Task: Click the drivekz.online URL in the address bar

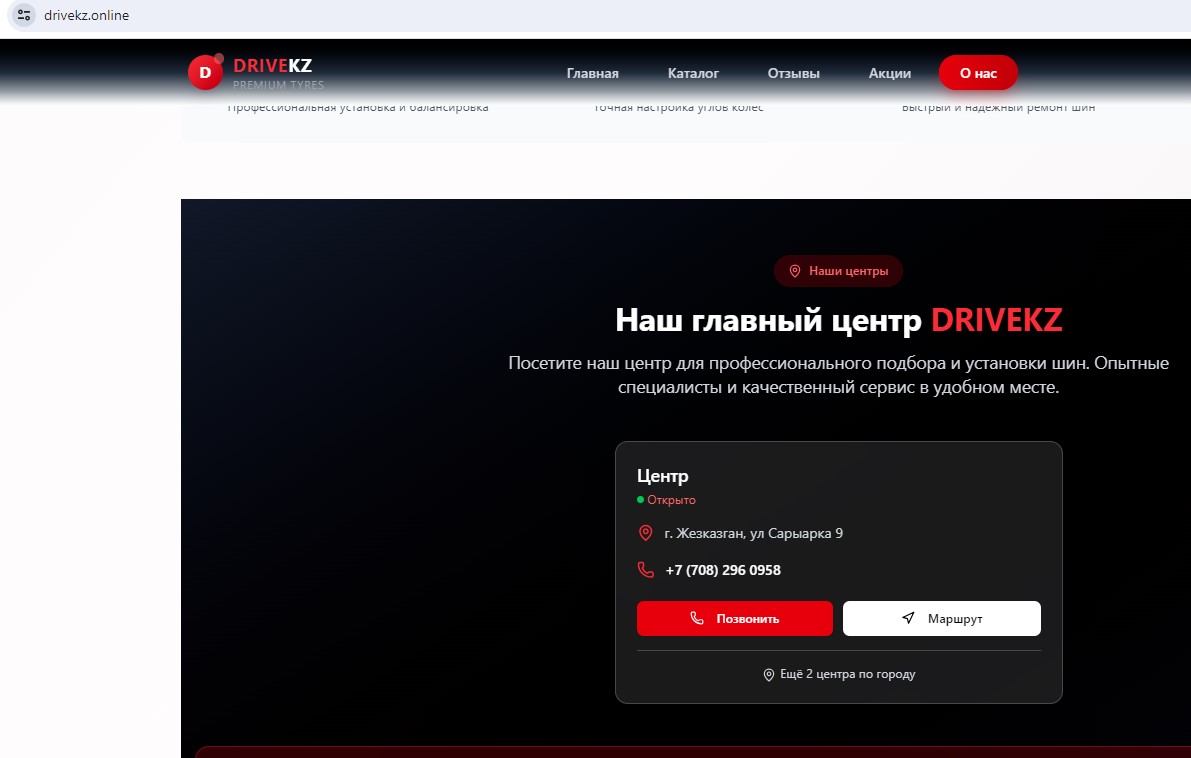Action: click(x=87, y=16)
